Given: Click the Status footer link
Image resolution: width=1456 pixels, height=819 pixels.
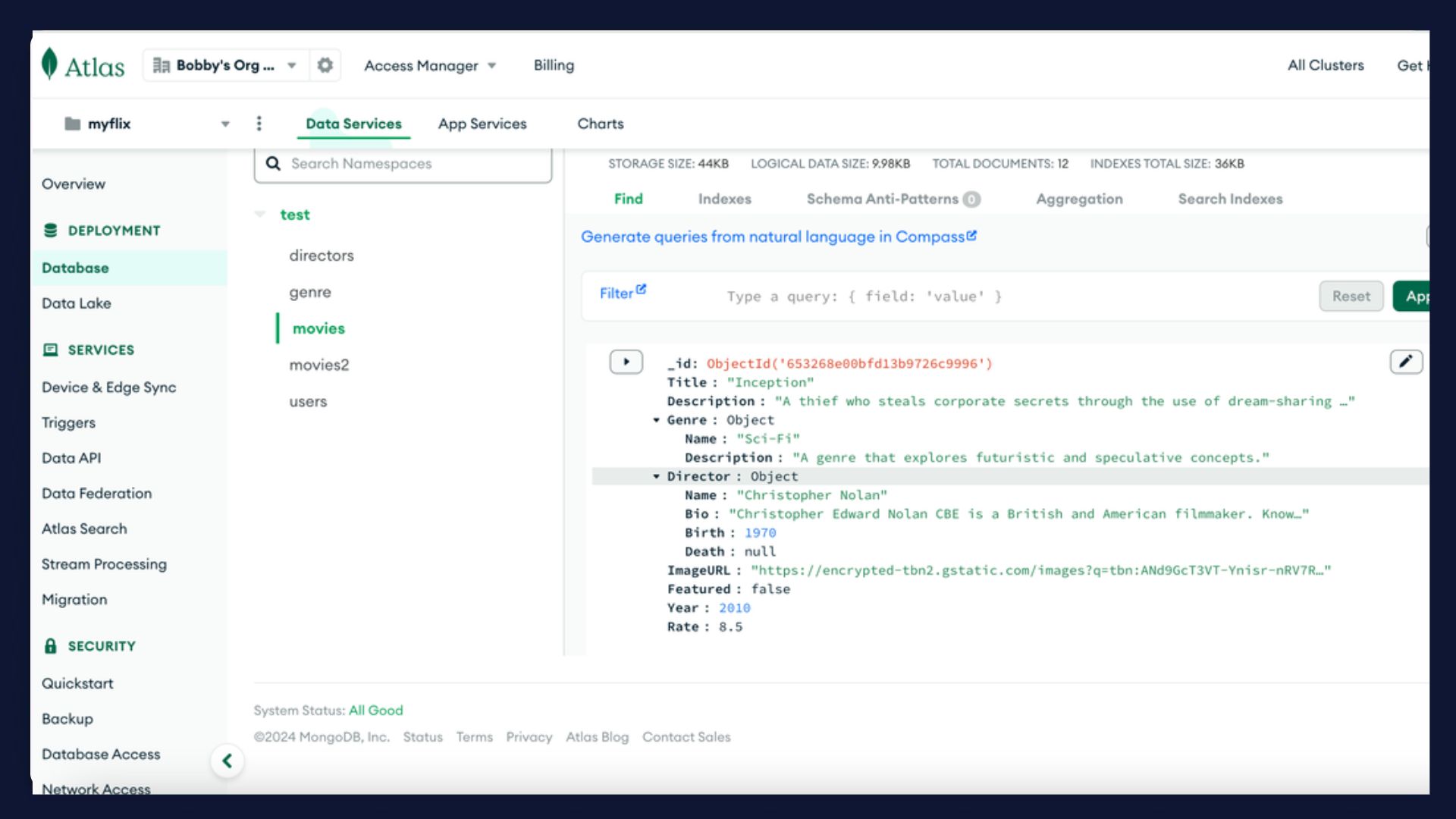Looking at the screenshot, I should pyautogui.click(x=423, y=737).
